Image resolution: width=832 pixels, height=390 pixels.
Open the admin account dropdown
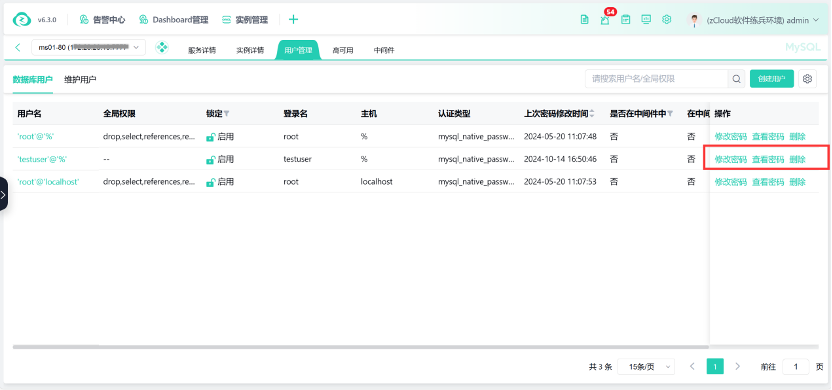pos(763,20)
